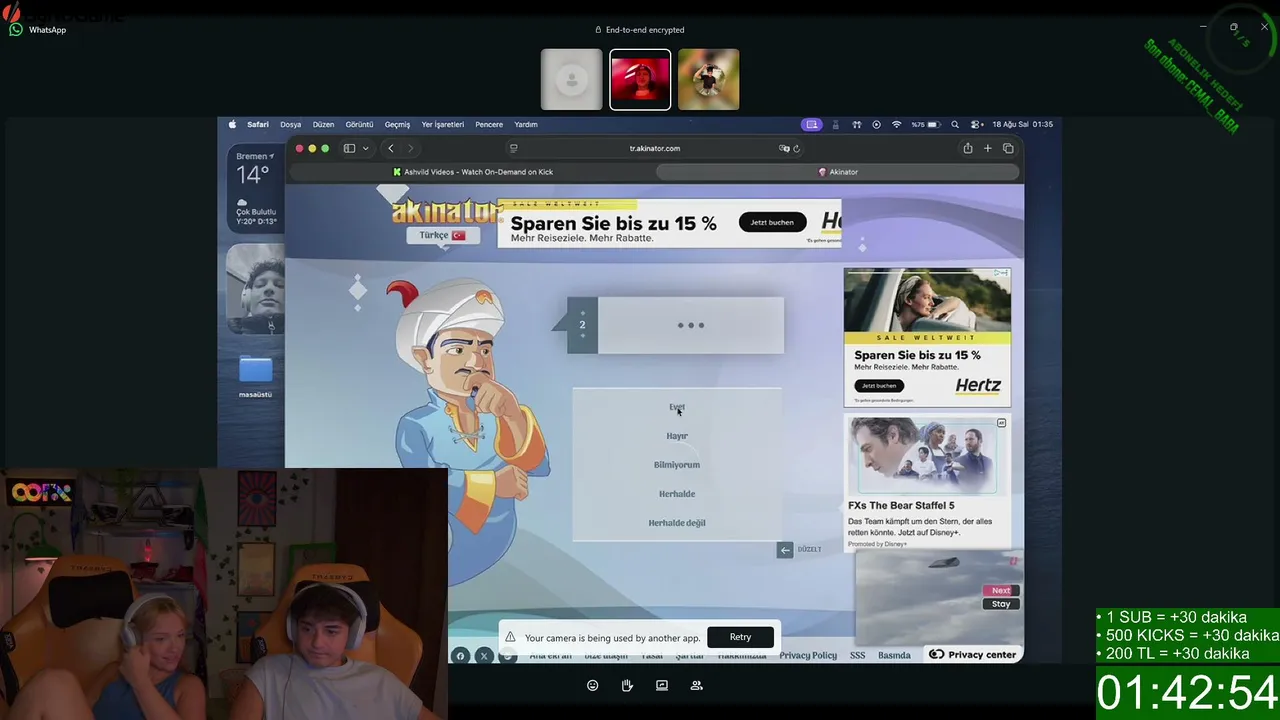This screenshot has height=720, width=1280.
Task: Open the Yardım menu
Action: pyautogui.click(x=526, y=125)
